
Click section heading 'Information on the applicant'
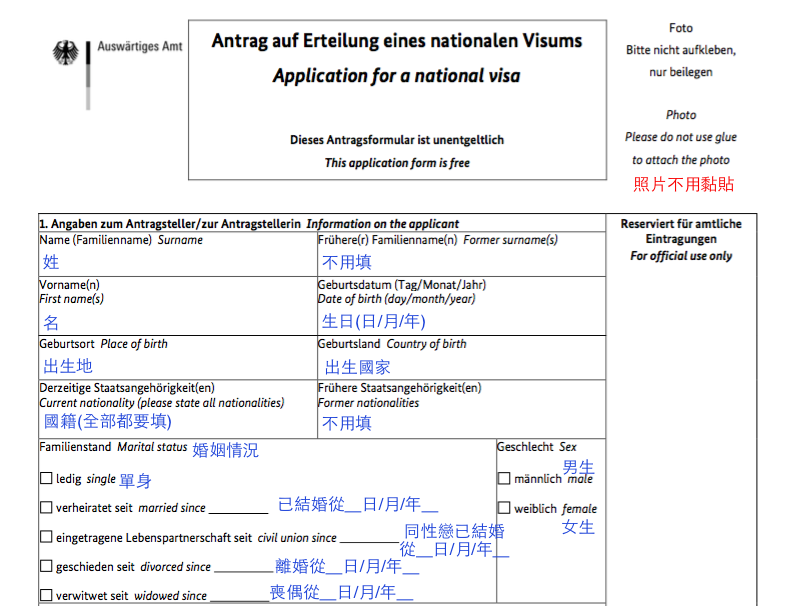click(383, 224)
